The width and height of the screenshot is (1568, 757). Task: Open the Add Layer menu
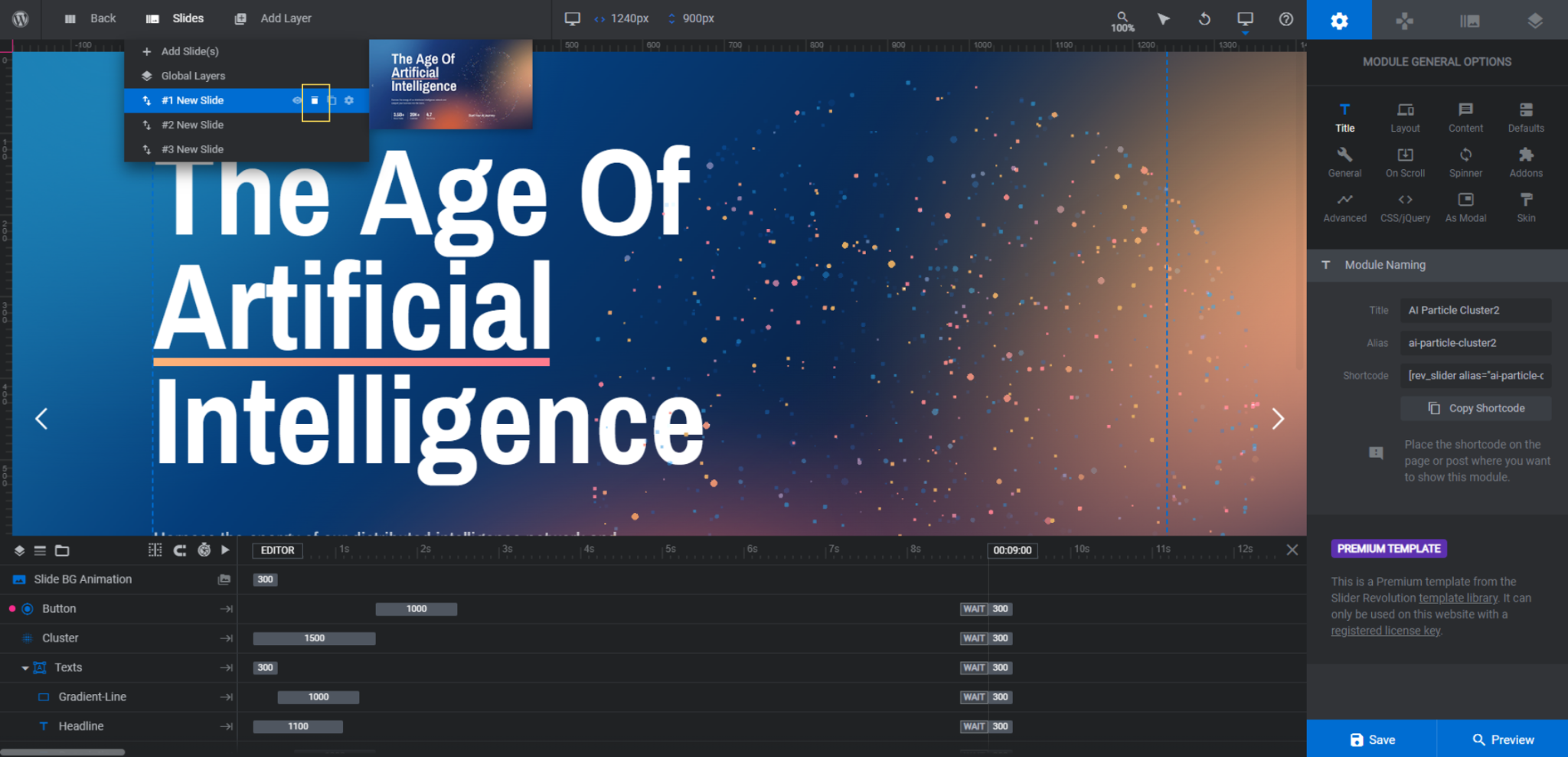point(273,18)
